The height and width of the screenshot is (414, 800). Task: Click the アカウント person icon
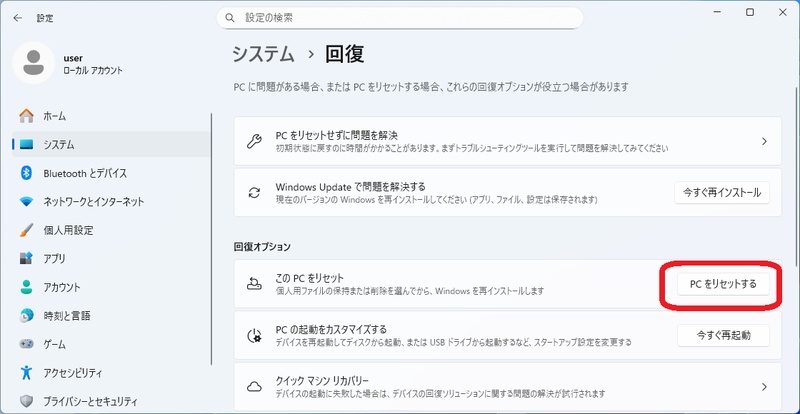[x=27, y=287]
